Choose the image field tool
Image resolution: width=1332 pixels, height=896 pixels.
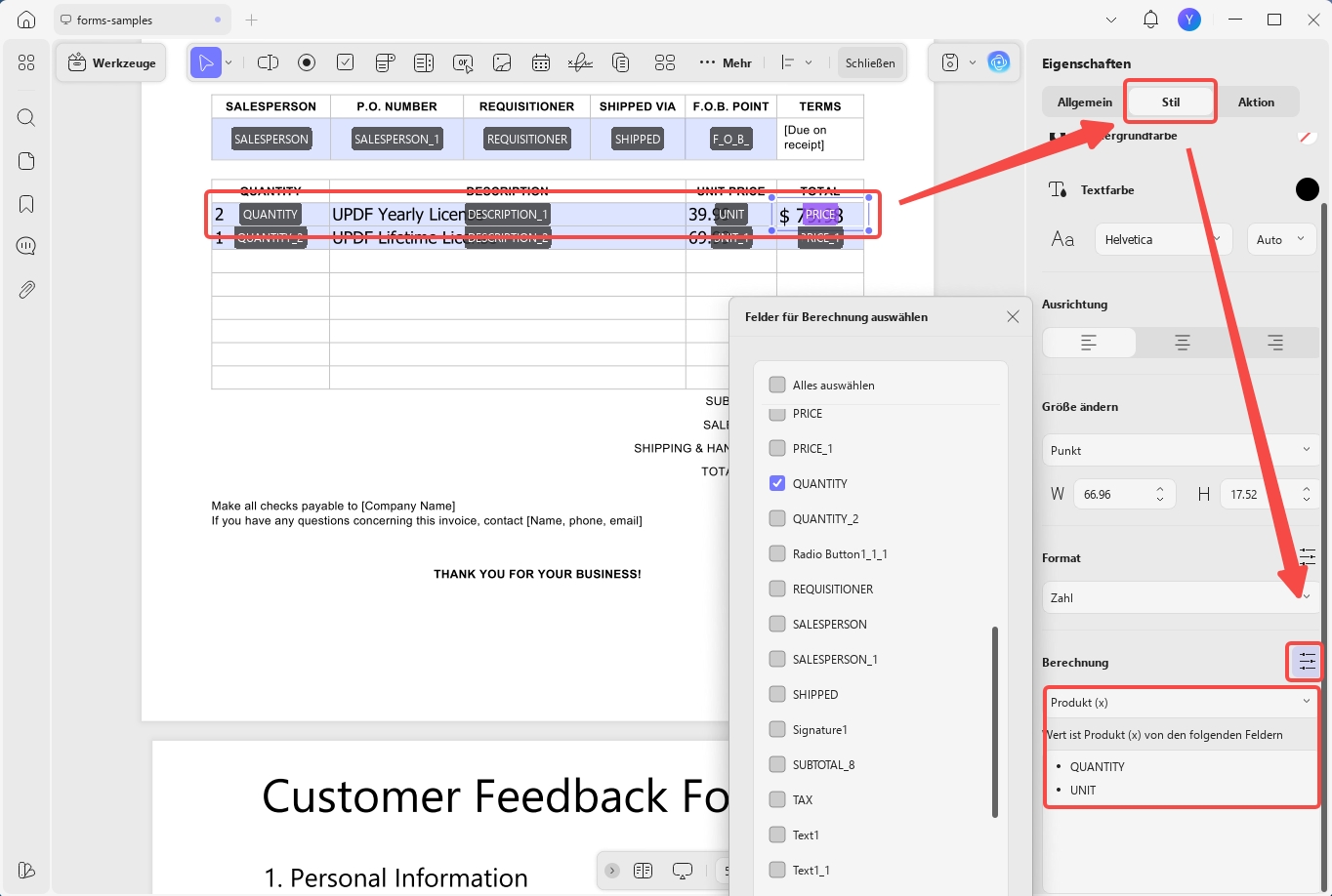tap(502, 62)
